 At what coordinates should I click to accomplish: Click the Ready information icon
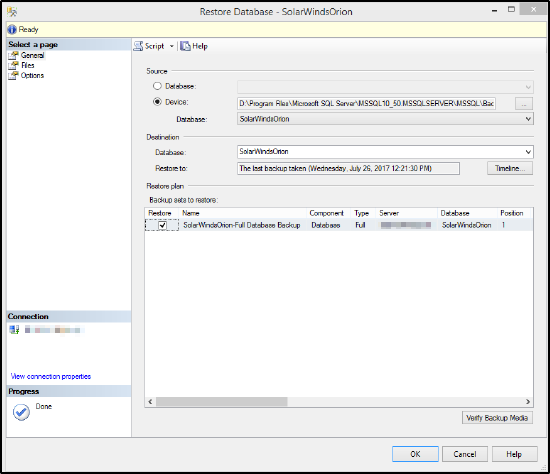(x=12, y=29)
